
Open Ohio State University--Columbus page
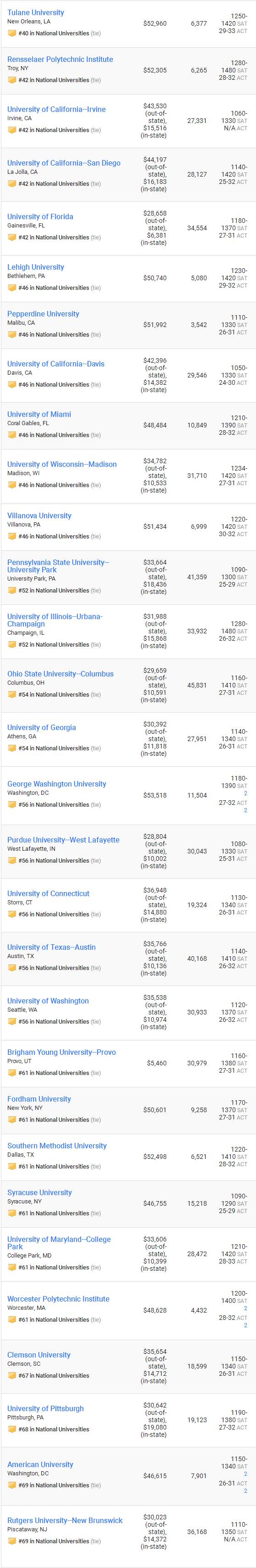point(60,674)
